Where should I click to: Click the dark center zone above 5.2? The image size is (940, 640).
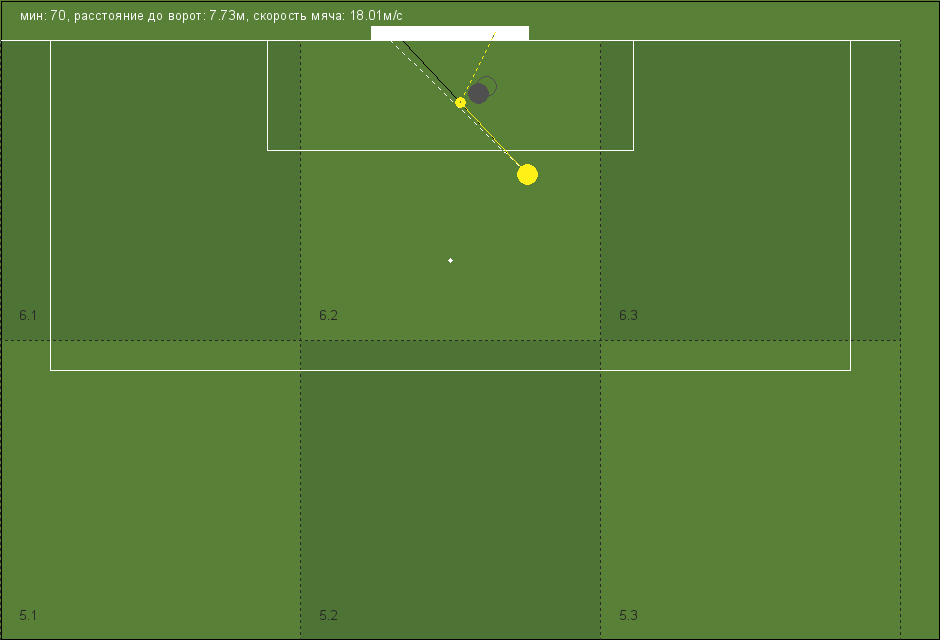pyautogui.click(x=450, y=490)
